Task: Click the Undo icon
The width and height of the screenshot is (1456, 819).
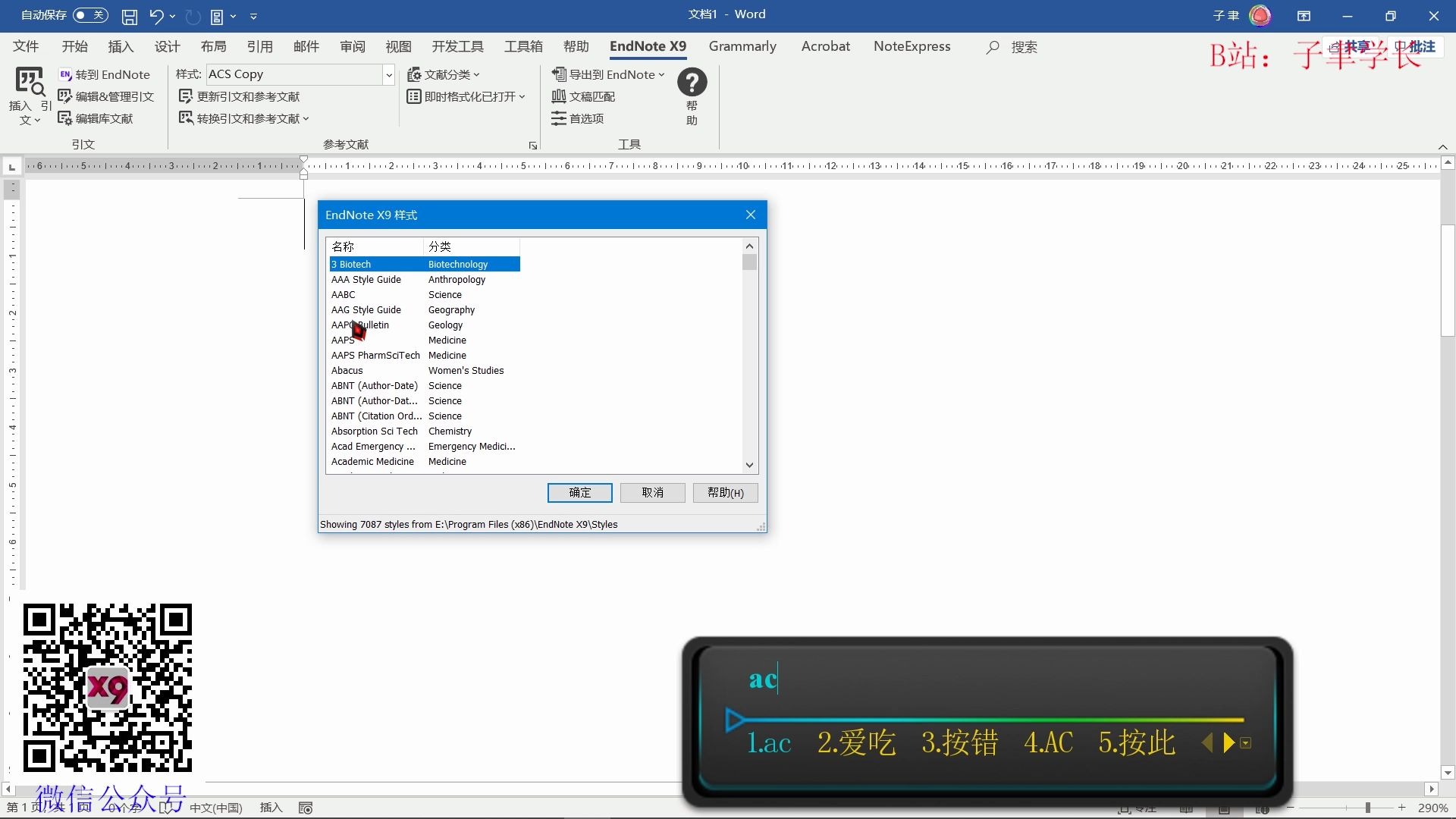Action: click(x=156, y=16)
